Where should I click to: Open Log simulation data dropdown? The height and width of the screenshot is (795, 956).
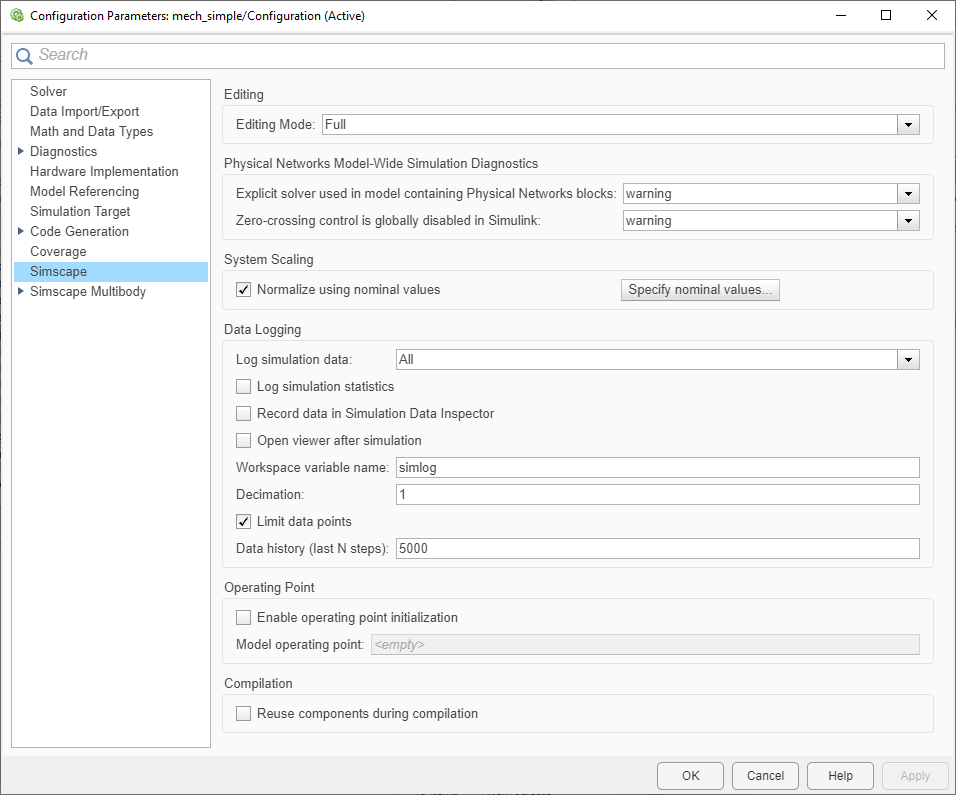click(x=908, y=360)
